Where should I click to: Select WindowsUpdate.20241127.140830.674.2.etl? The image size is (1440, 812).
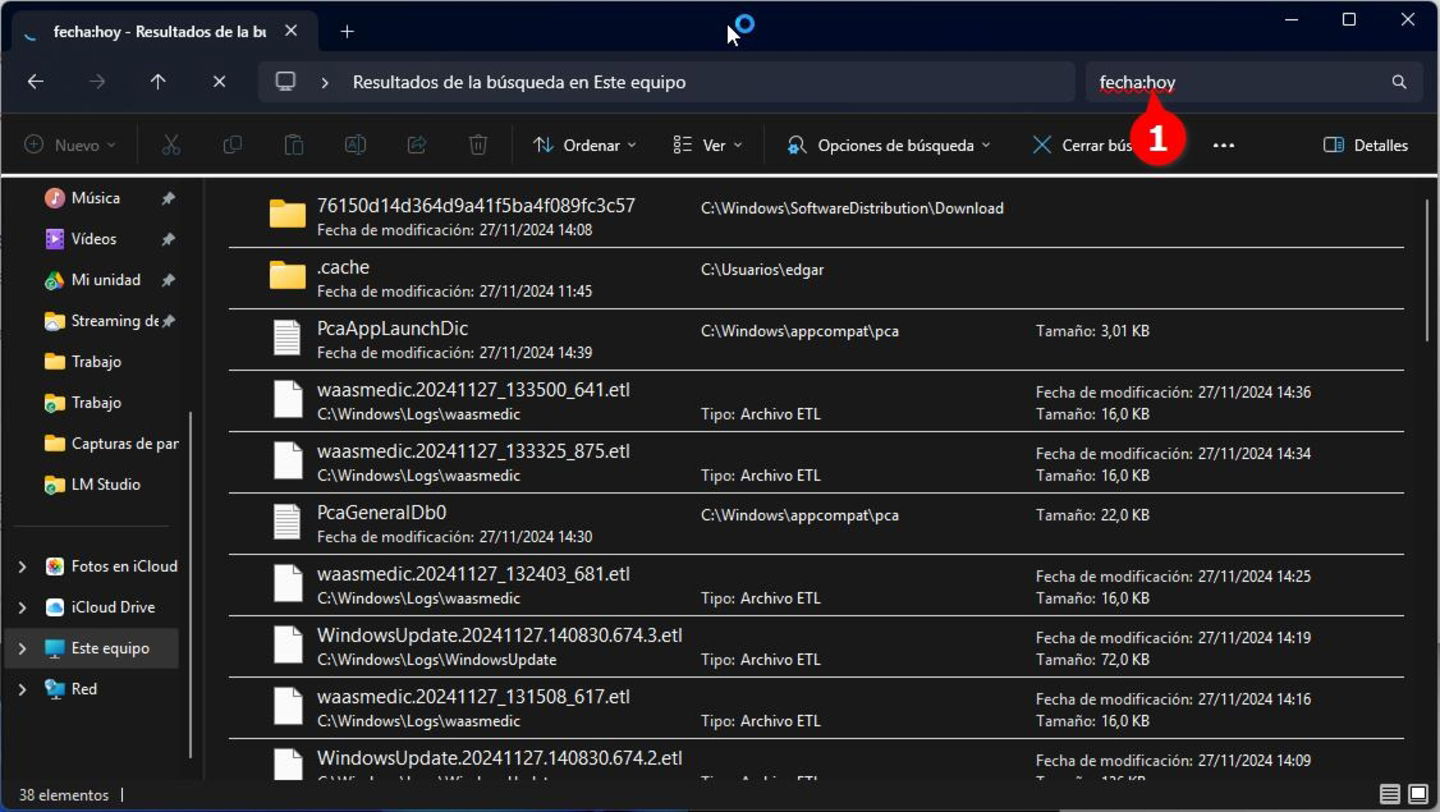click(x=816, y=760)
